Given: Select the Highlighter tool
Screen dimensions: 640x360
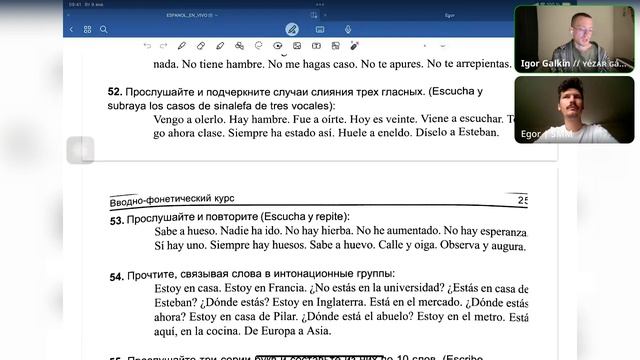Looking at the screenshot, I should (x=220, y=46).
